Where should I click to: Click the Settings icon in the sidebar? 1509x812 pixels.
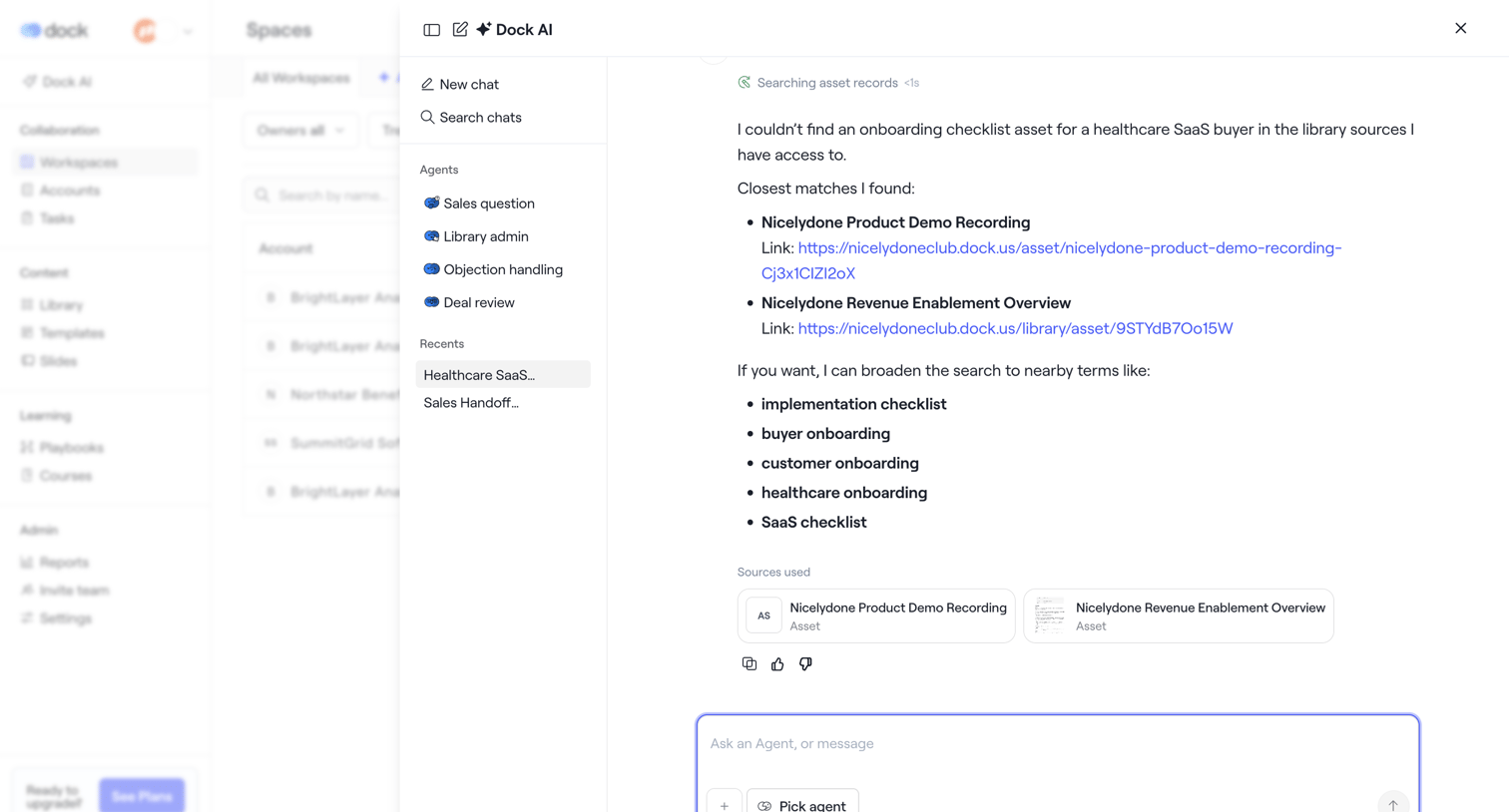click(27, 618)
